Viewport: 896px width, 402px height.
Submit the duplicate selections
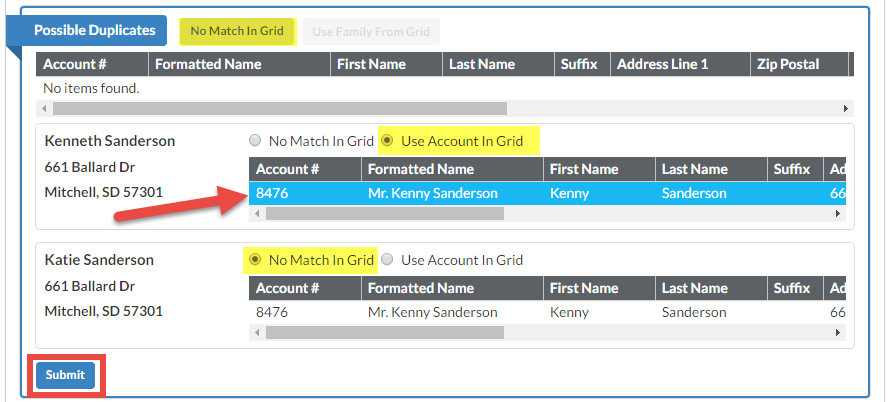coord(65,375)
